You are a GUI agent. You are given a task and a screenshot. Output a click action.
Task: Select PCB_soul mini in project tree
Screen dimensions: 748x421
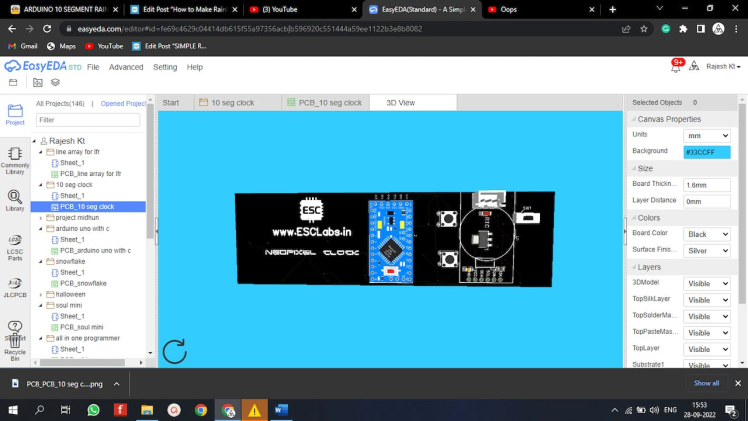pos(82,328)
